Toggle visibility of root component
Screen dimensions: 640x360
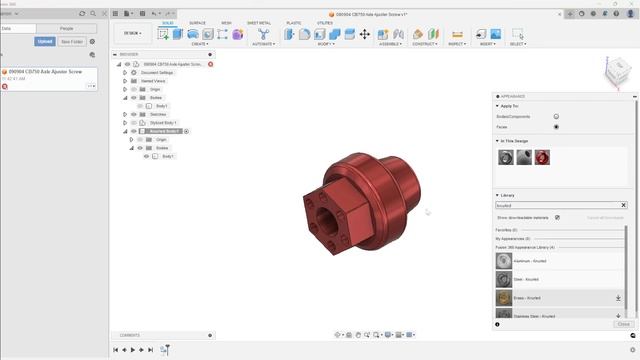pos(127,64)
